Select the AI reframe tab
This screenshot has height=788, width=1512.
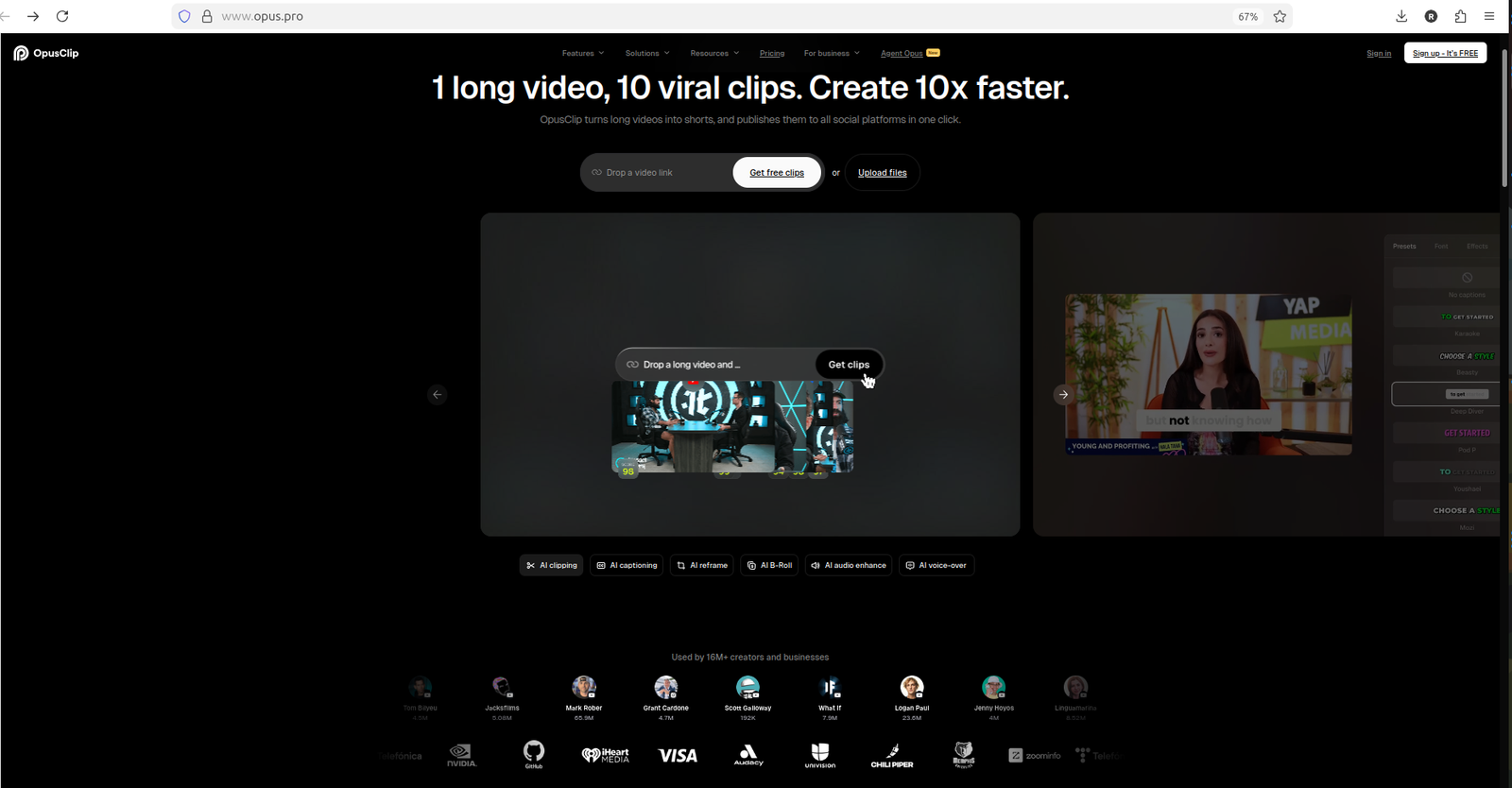pyautogui.click(x=702, y=565)
